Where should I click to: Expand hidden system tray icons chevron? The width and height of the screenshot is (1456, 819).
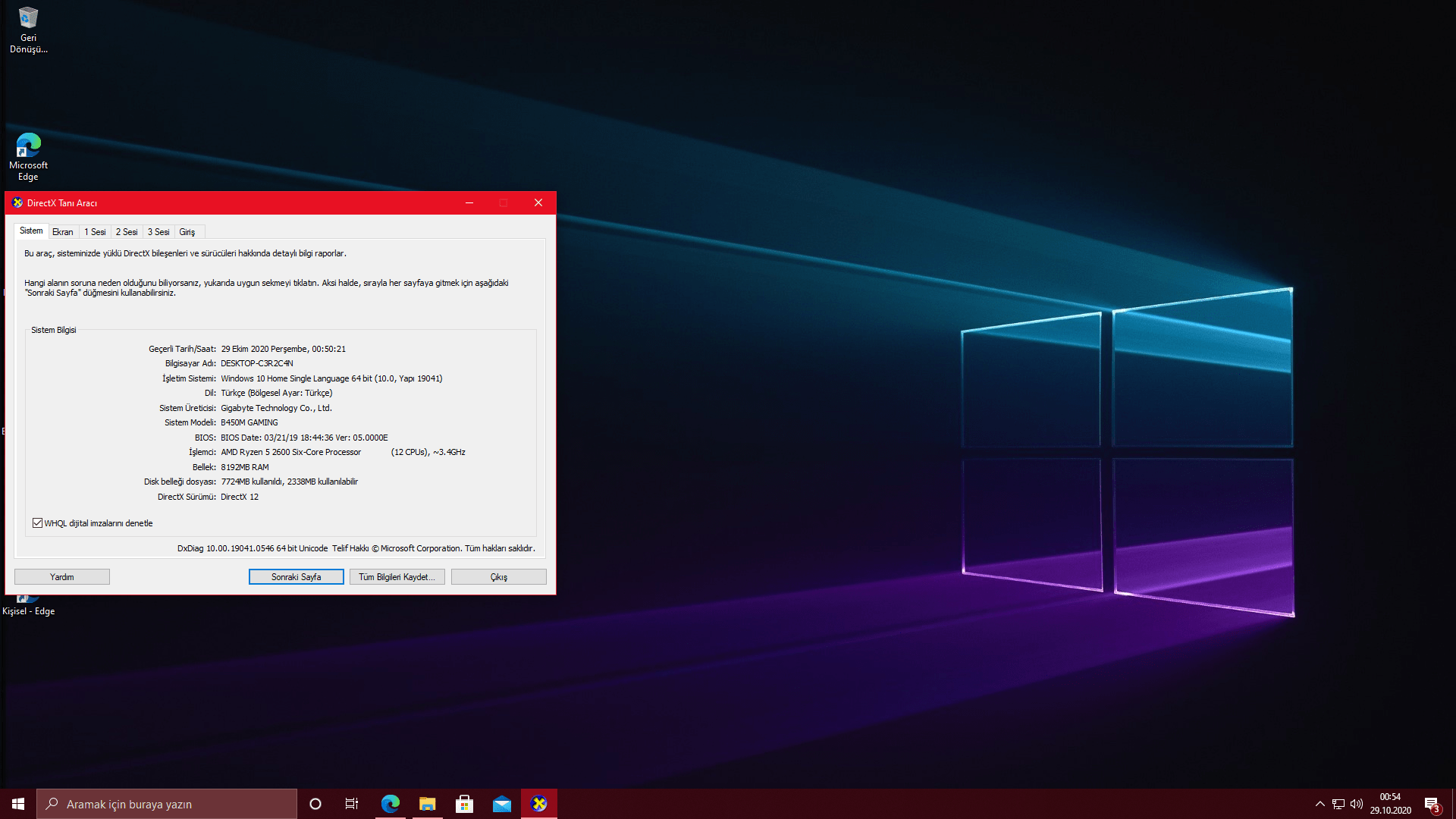point(1319,804)
